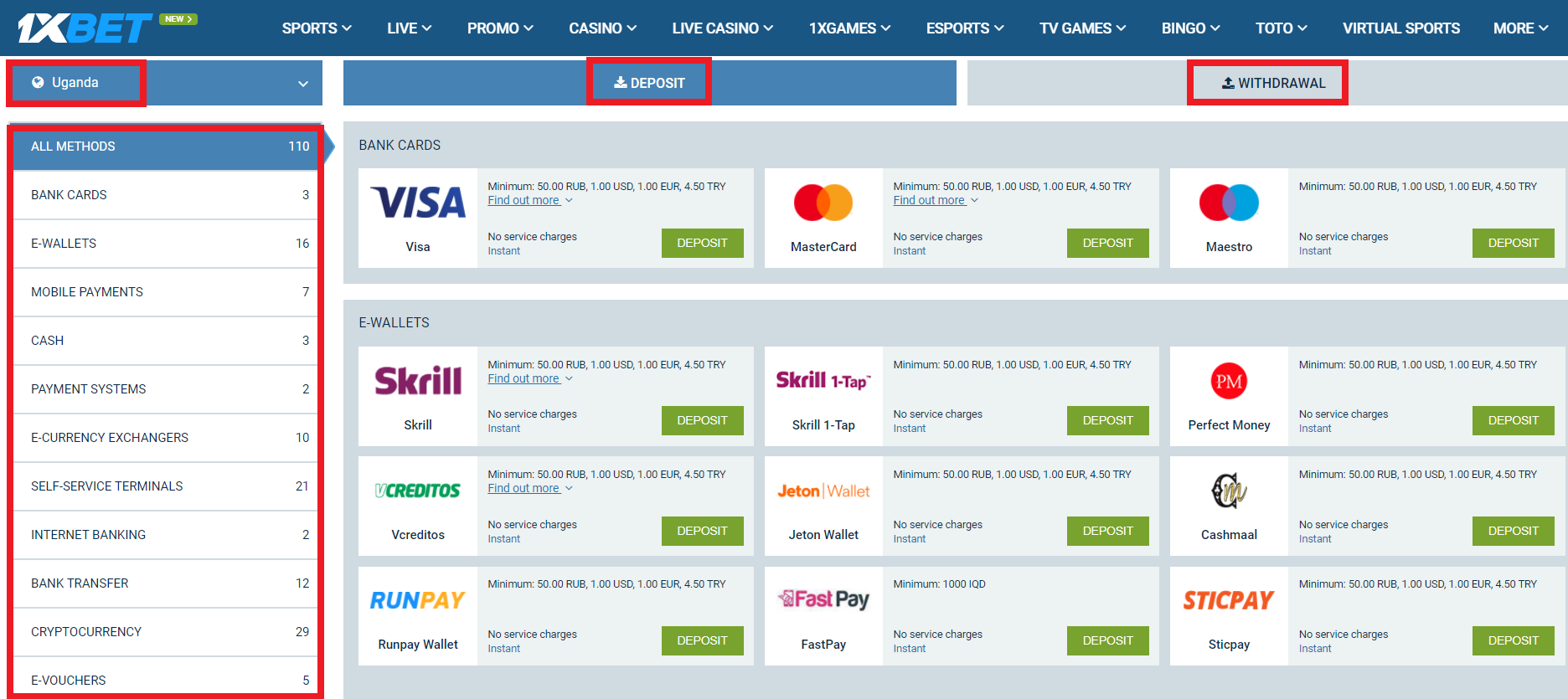Open the TV GAMES menu

pyautogui.click(x=1083, y=28)
